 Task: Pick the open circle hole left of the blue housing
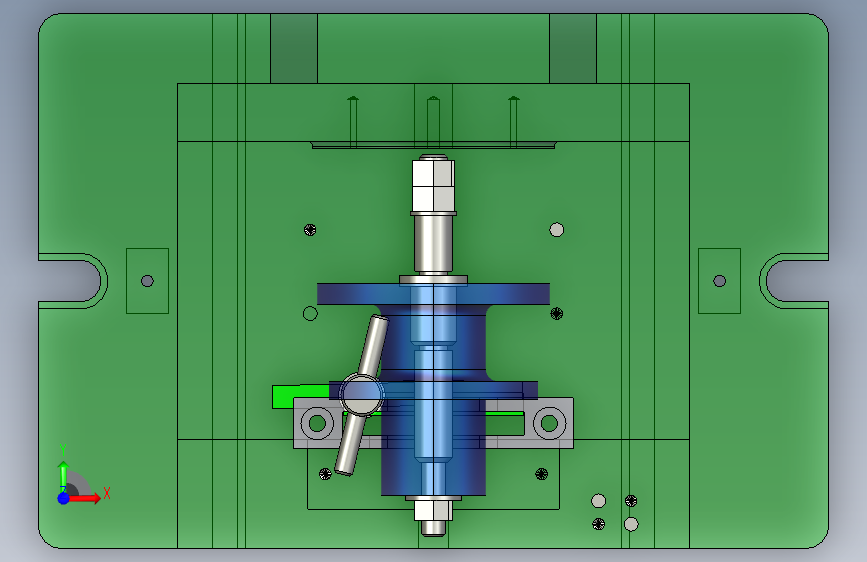(310, 314)
